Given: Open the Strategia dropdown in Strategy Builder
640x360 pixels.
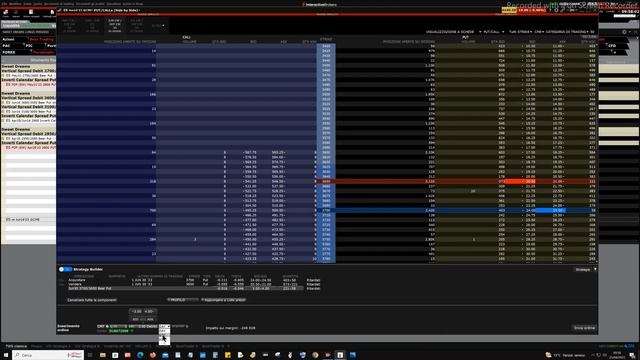Looking at the screenshot, I should [585, 269].
